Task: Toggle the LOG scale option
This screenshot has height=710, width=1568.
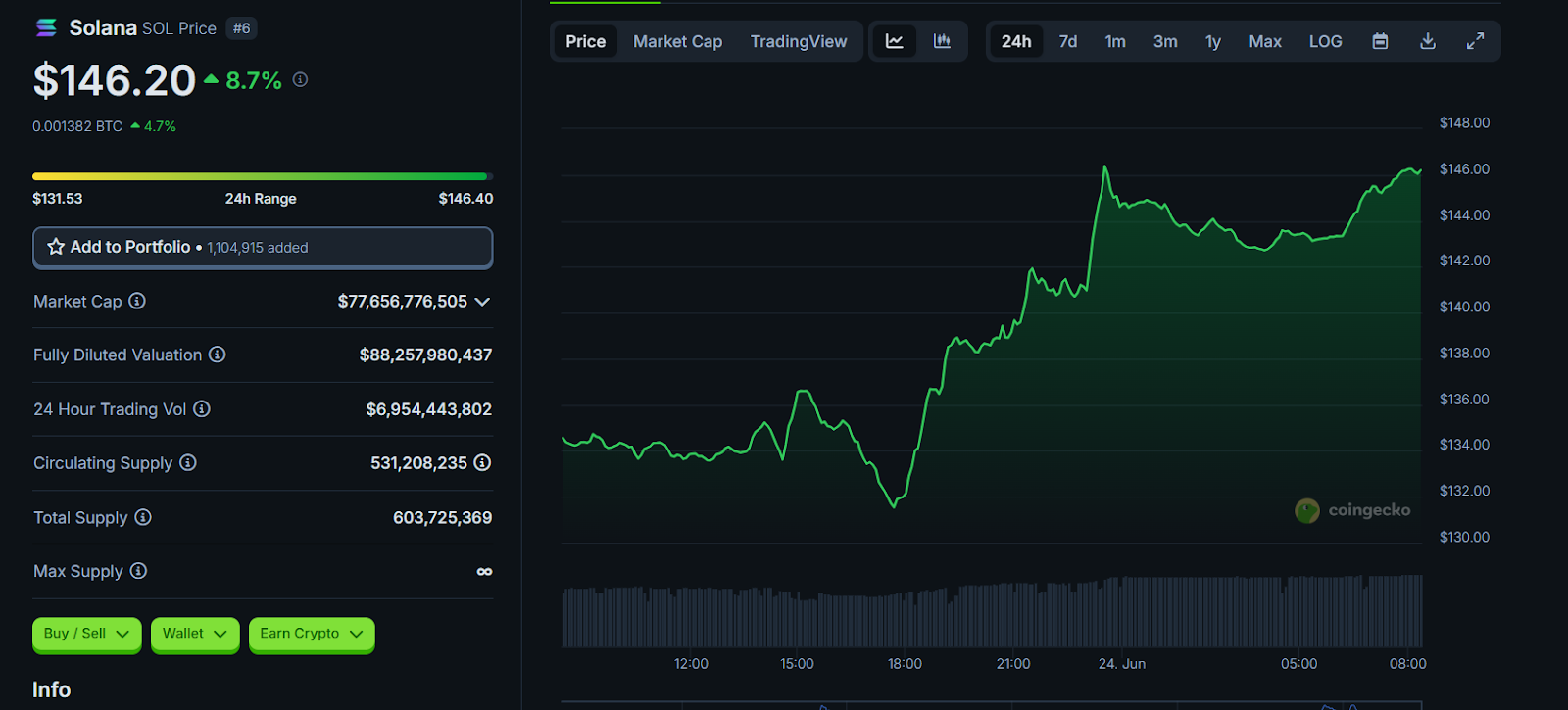Action: [x=1325, y=41]
